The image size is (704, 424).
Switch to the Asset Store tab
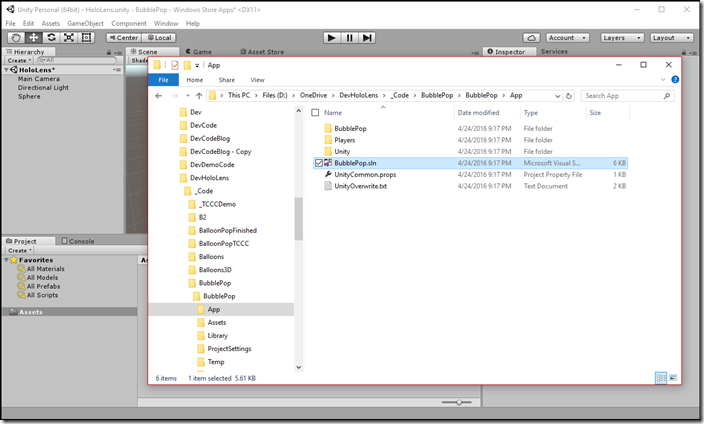click(x=262, y=52)
